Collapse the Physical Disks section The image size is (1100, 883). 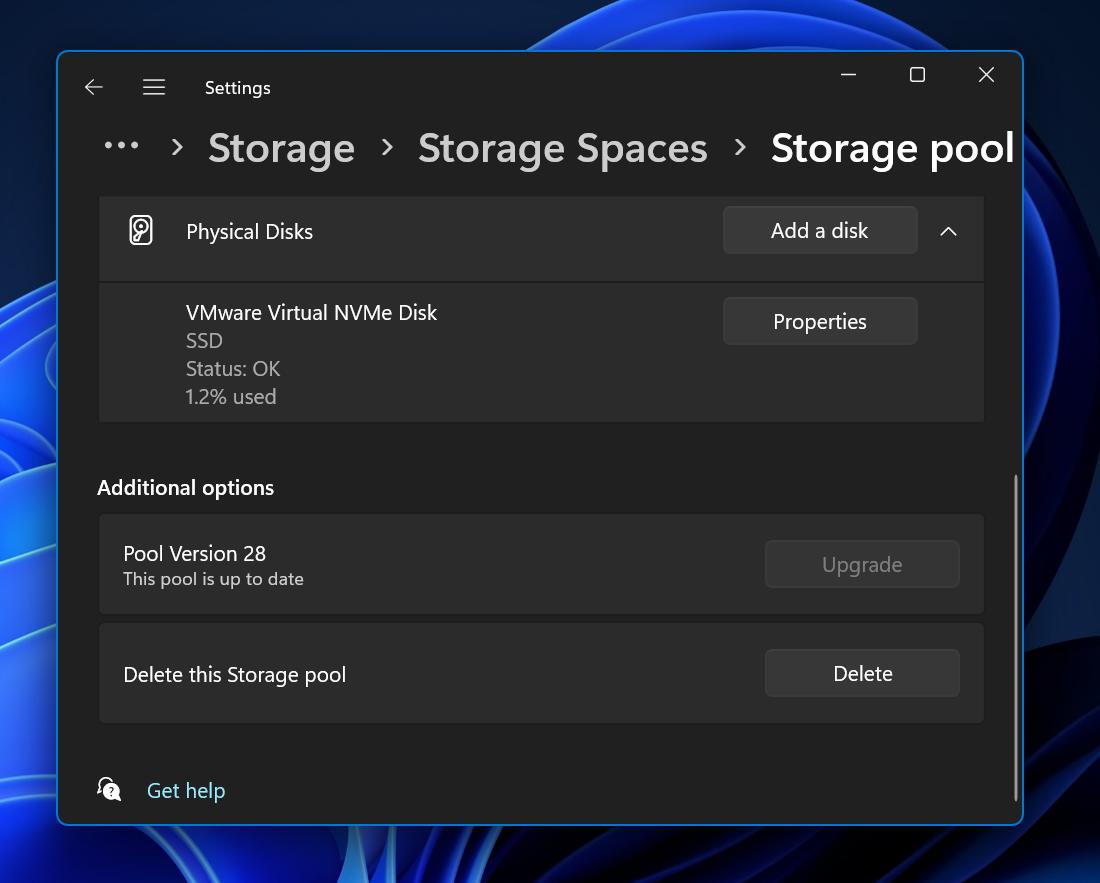(x=948, y=231)
